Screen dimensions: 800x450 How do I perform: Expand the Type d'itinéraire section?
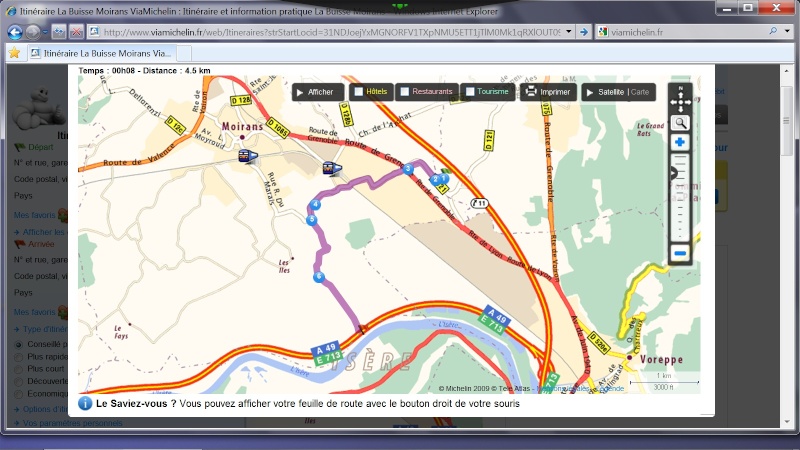[41, 329]
